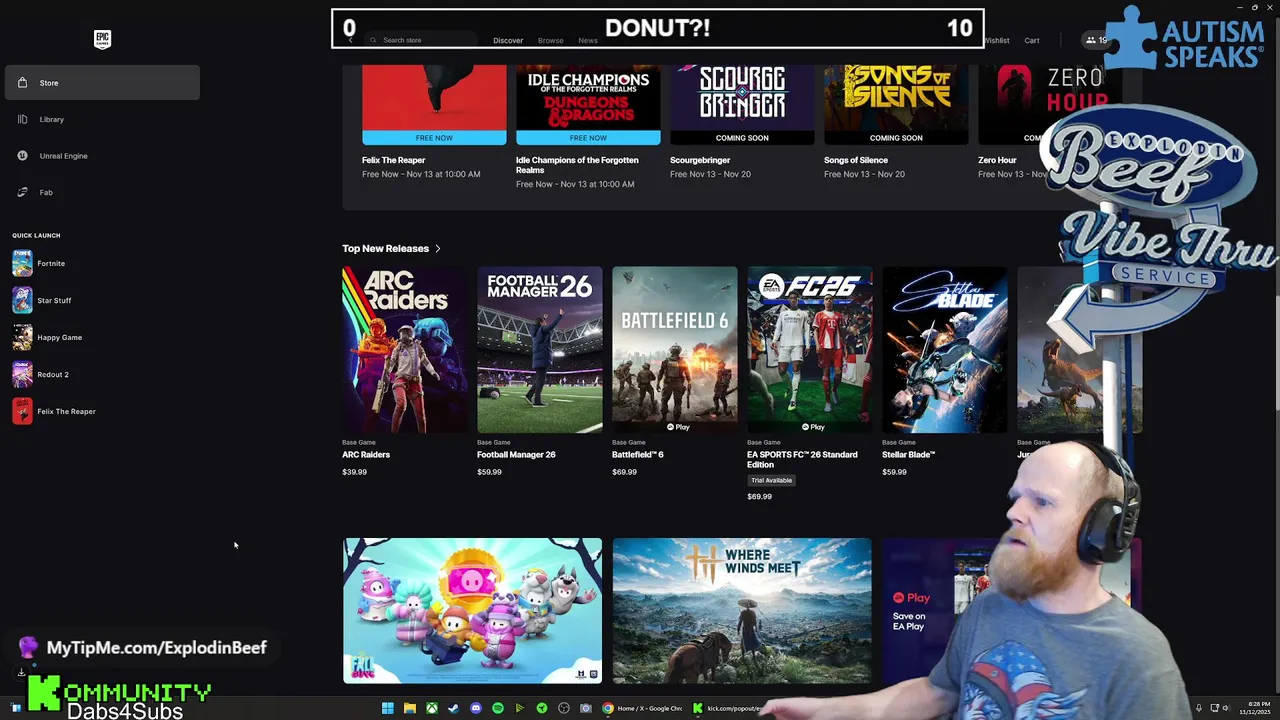Open Stellar Blade game cover
1280x720 pixels.
pyautogui.click(x=945, y=350)
